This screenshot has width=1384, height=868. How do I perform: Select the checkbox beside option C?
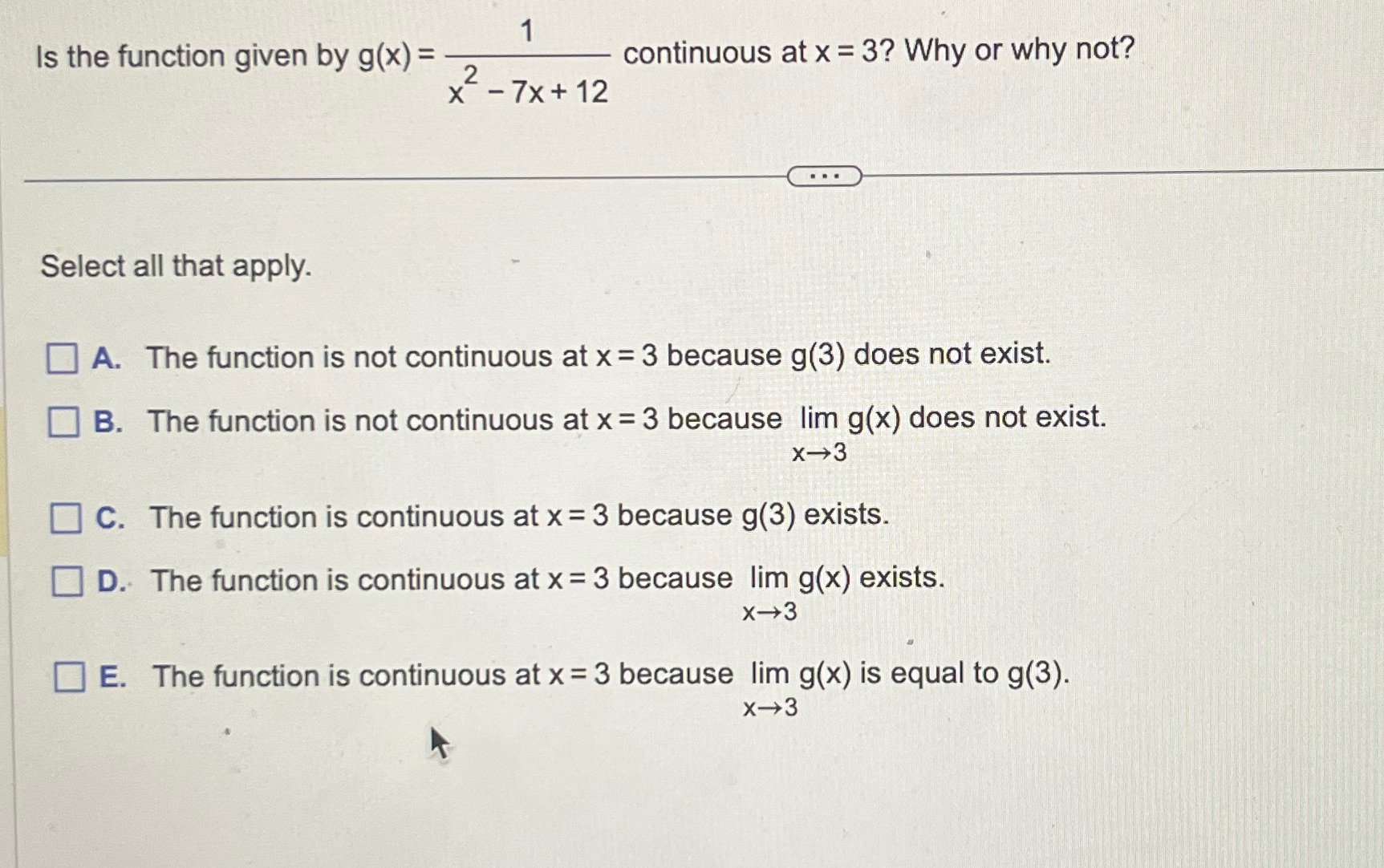click(x=67, y=519)
